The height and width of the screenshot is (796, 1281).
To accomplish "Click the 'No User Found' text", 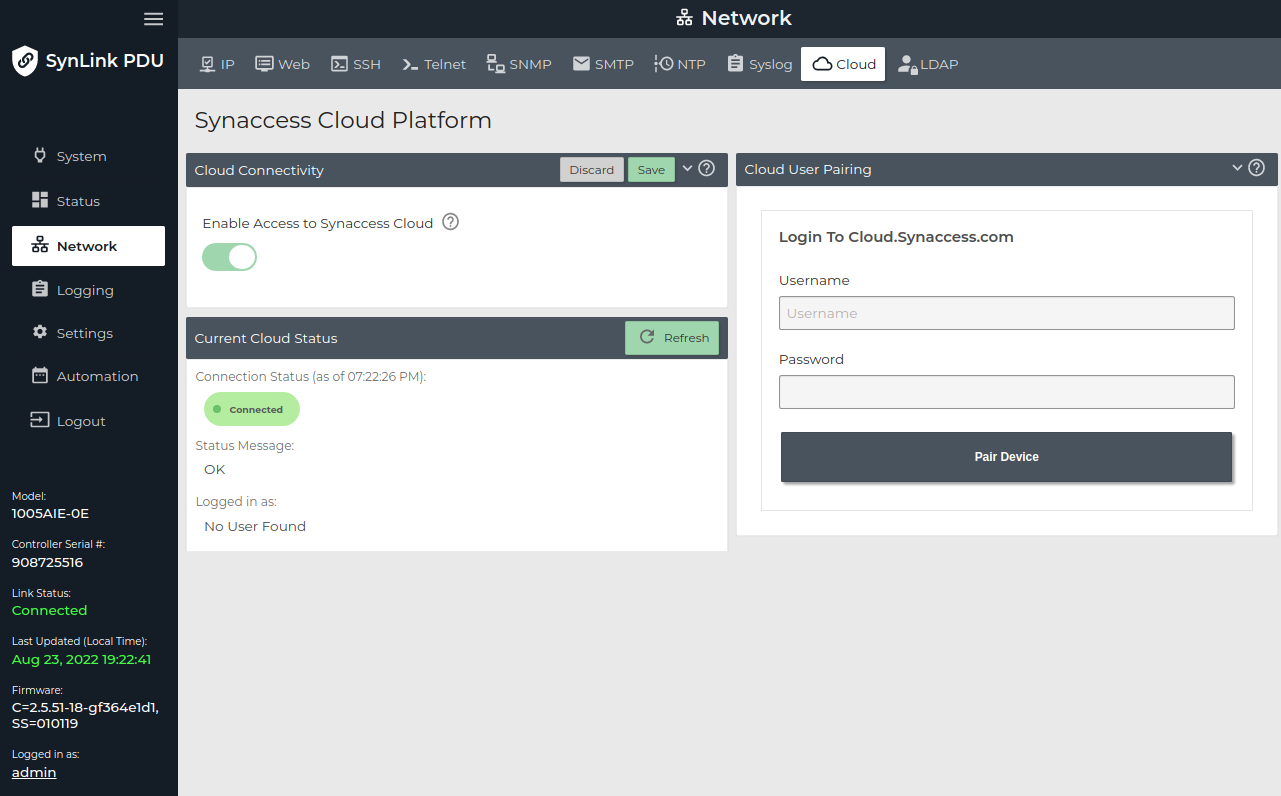I will pos(255,526).
